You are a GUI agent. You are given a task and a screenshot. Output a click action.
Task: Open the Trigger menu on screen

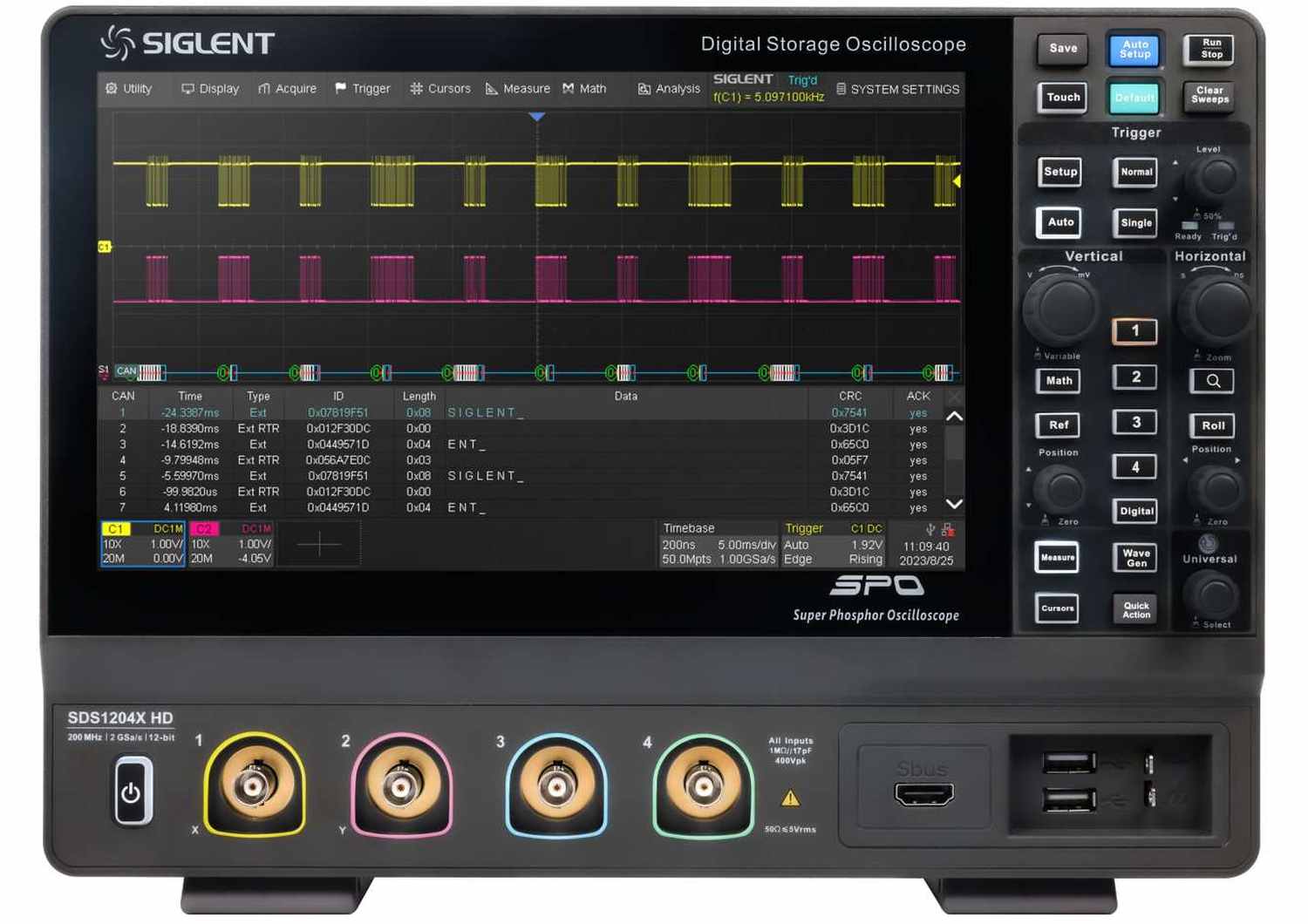pos(363,89)
